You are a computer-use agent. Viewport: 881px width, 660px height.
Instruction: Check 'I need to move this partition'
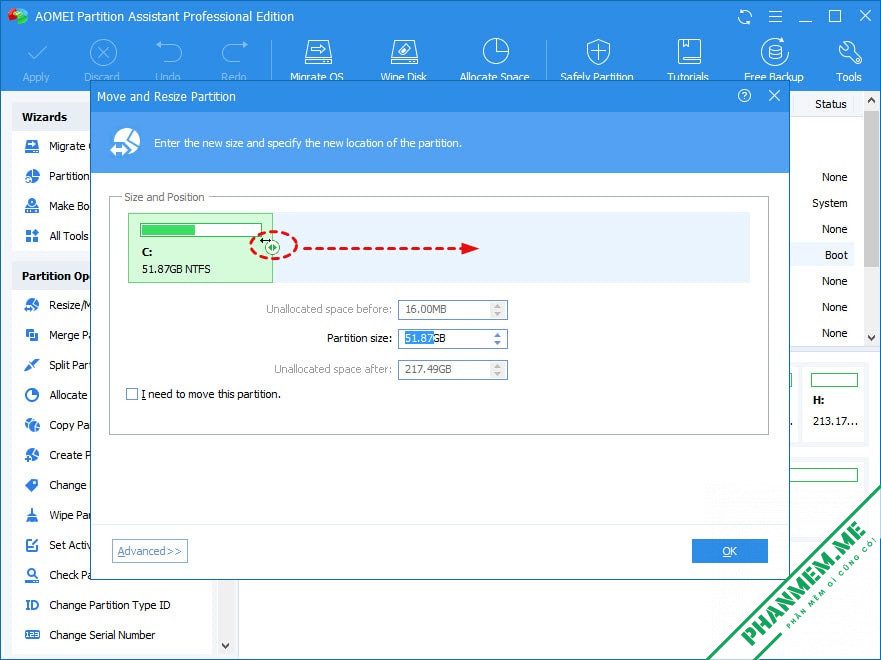(x=132, y=394)
